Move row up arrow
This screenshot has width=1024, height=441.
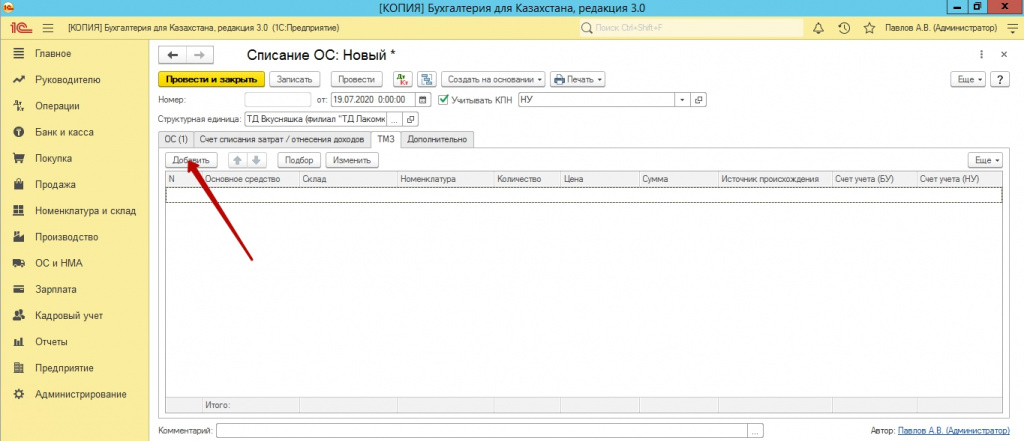click(236, 160)
